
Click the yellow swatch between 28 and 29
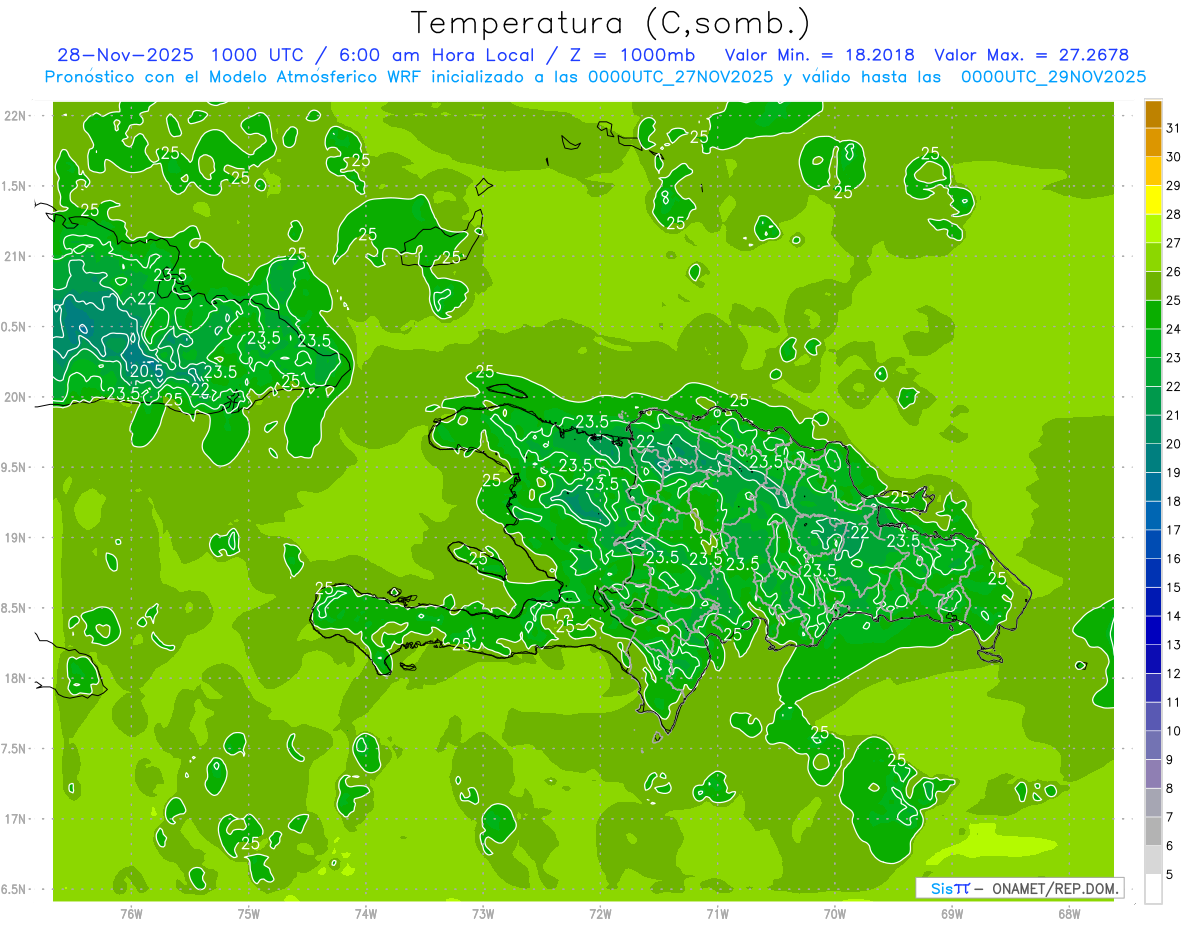pos(1153,200)
